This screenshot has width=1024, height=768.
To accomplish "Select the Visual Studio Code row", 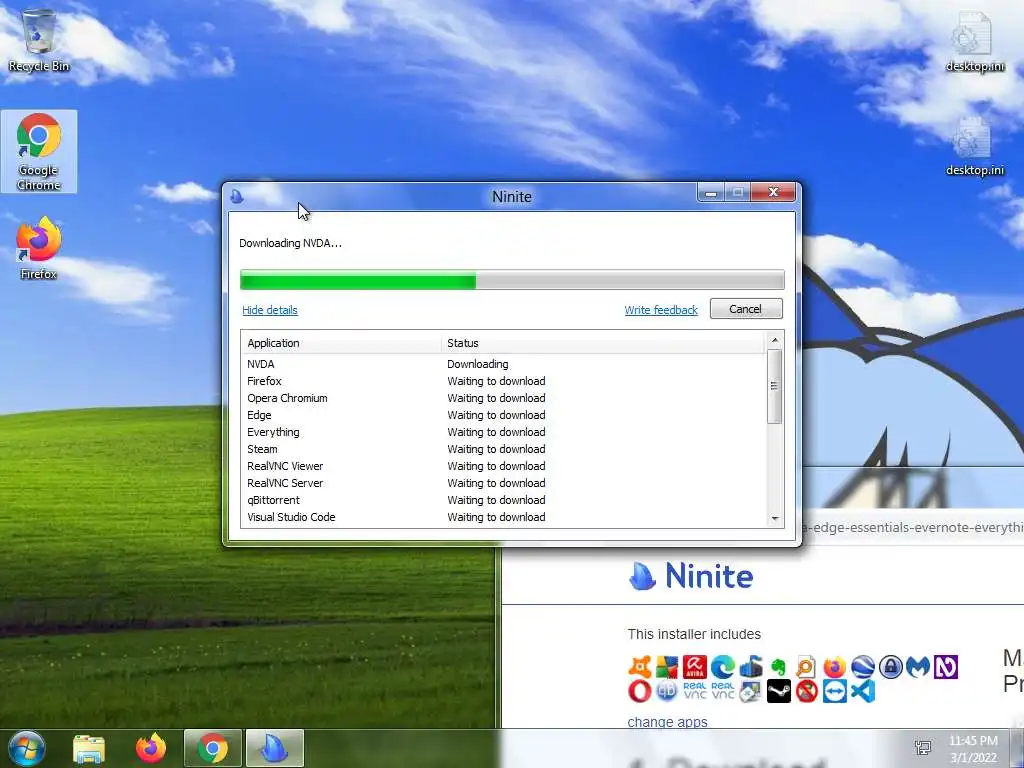I will click(x=504, y=517).
